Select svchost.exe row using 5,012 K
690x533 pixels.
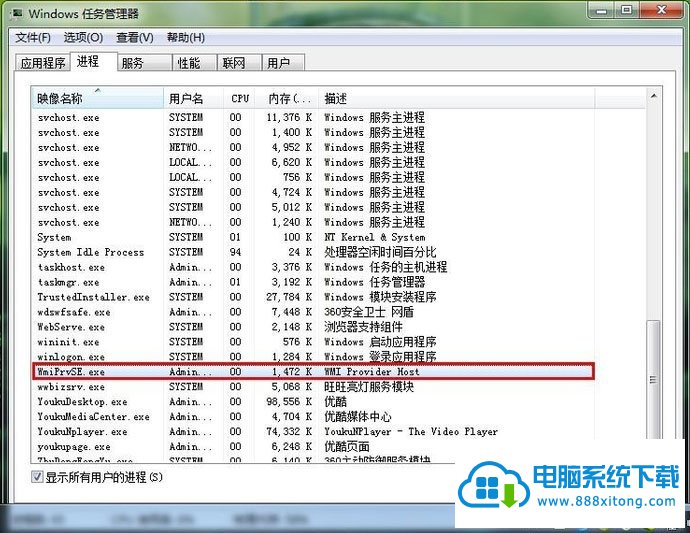(x=313, y=207)
